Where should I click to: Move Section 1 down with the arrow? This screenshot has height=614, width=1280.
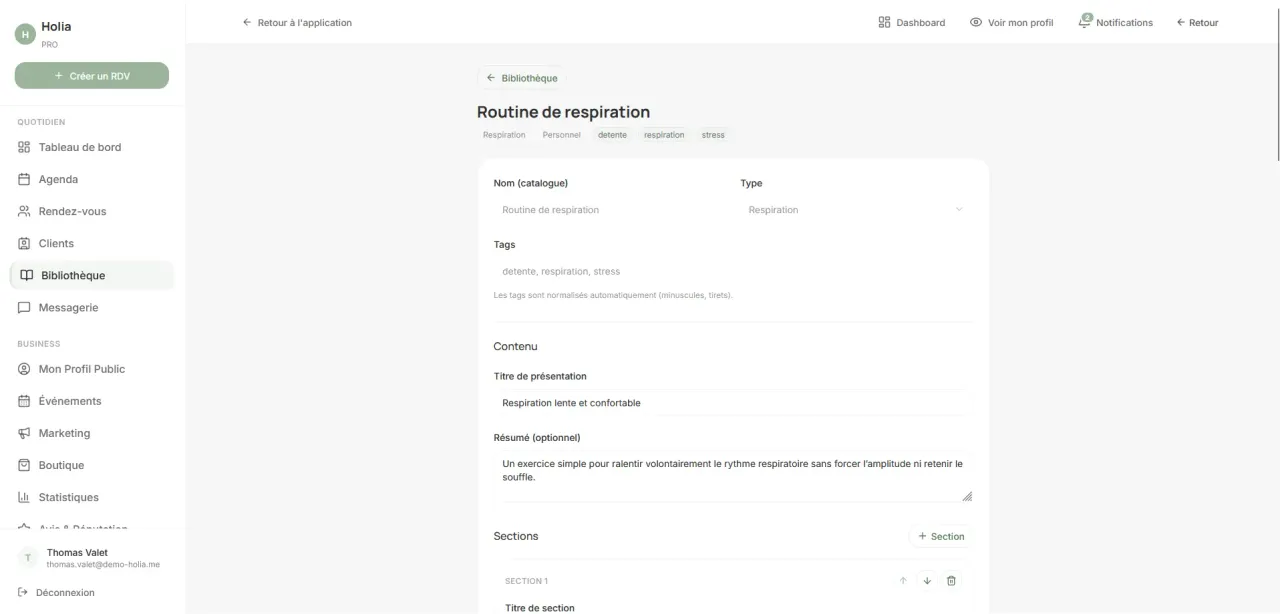[x=927, y=581]
